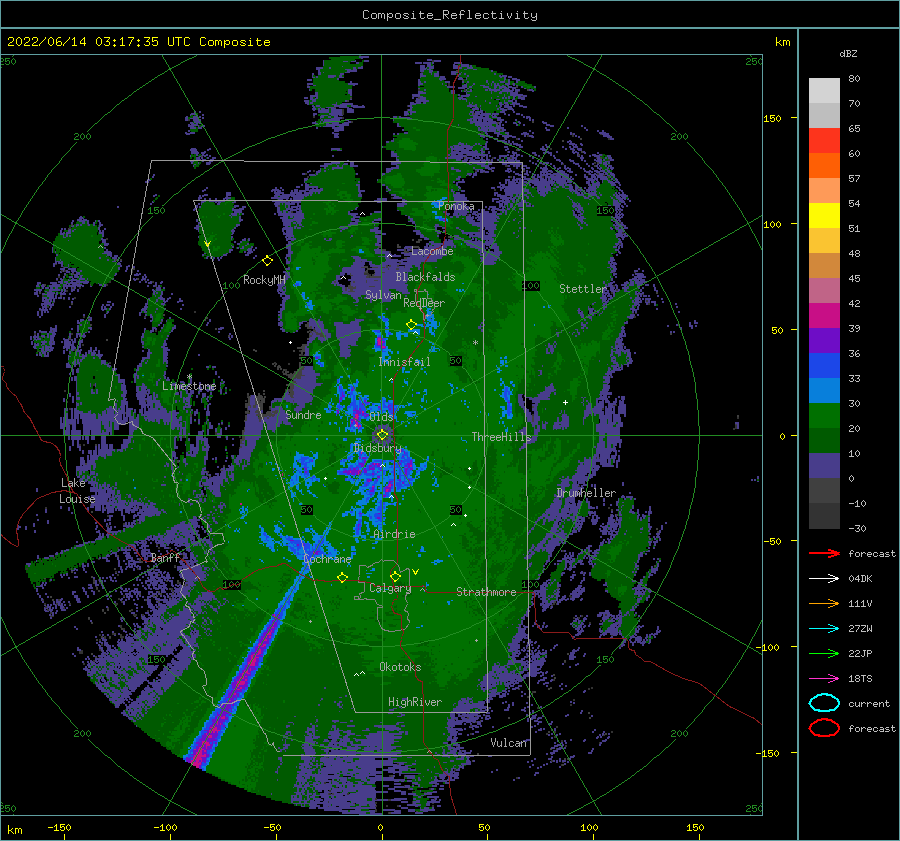Click the Blackfalds city label
Viewport: 900px width, 841px height.
(425, 277)
